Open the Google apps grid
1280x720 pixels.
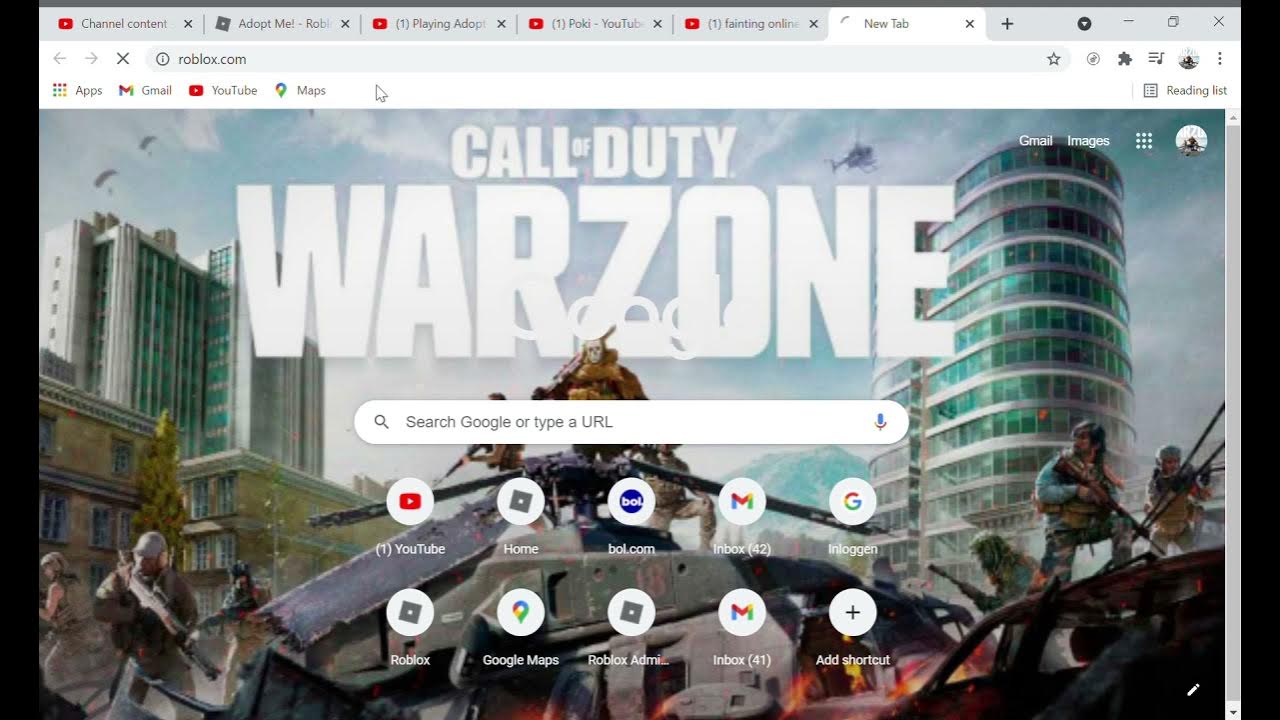[1144, 141]
